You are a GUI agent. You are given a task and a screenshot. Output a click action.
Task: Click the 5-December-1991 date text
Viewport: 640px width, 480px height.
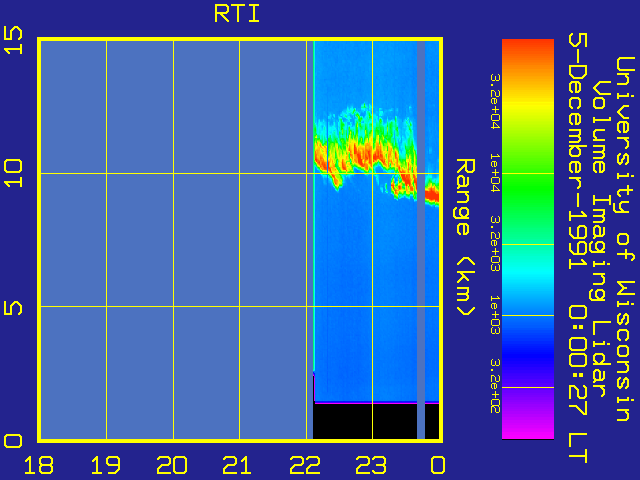578,152
